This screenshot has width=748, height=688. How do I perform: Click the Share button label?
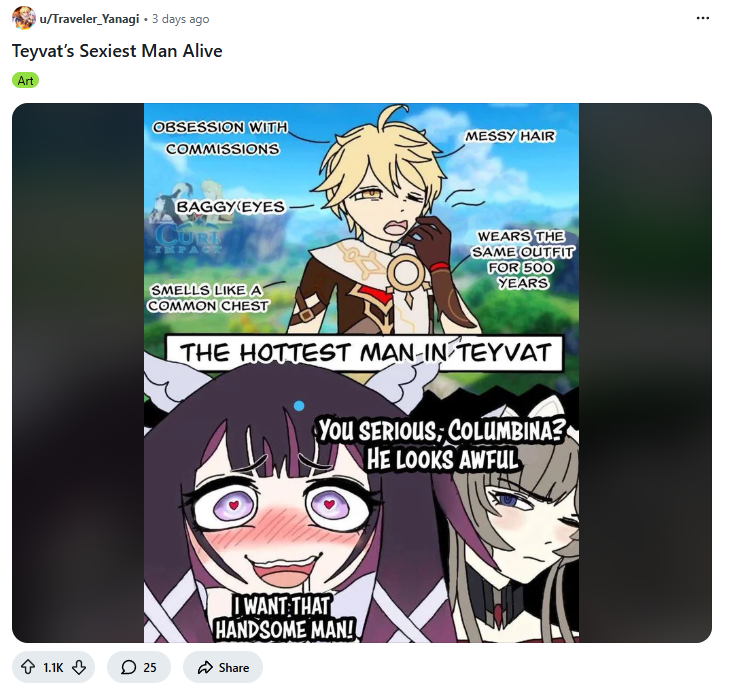234,667
